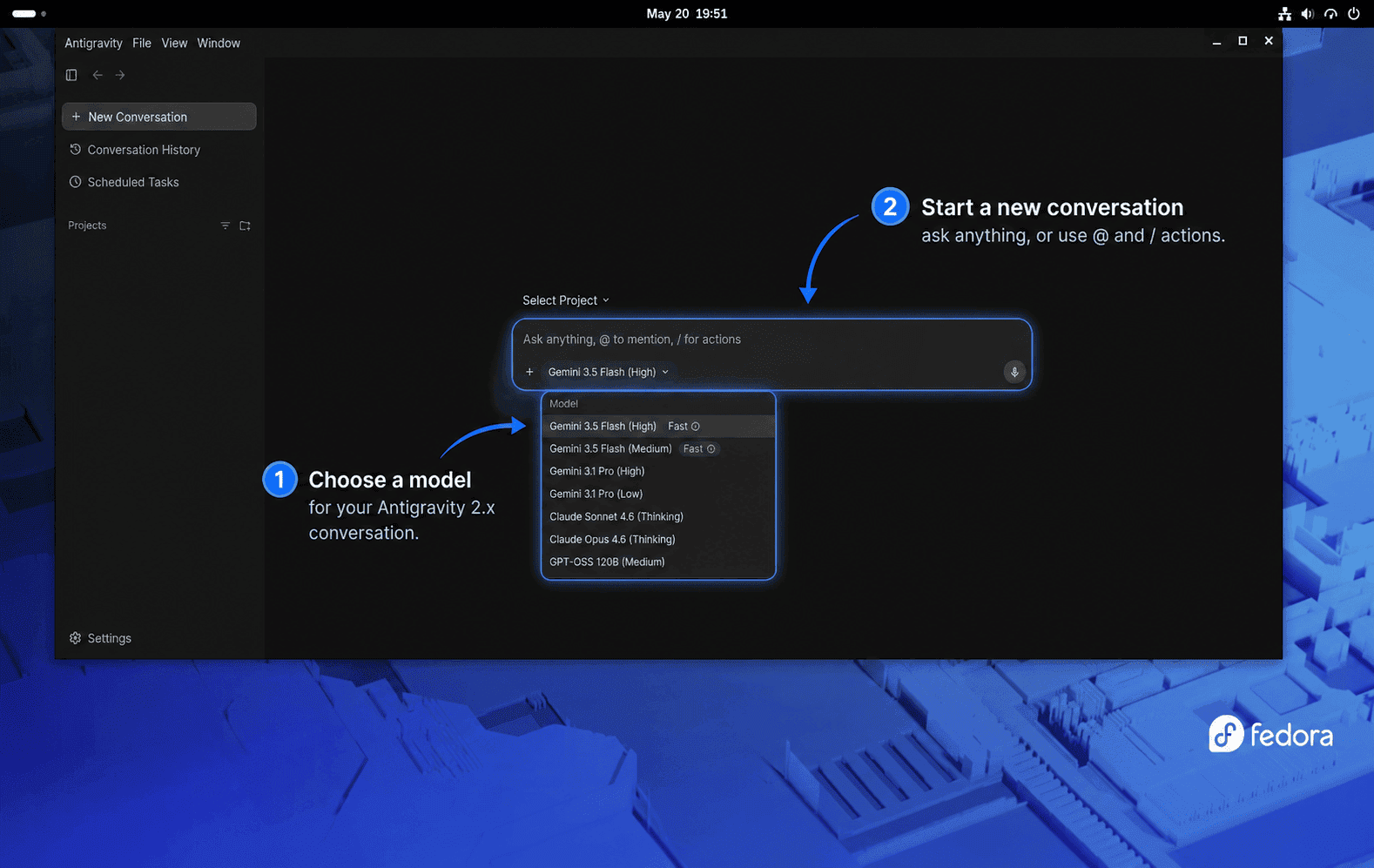Open the Window menu

click(x=219, y=43)
